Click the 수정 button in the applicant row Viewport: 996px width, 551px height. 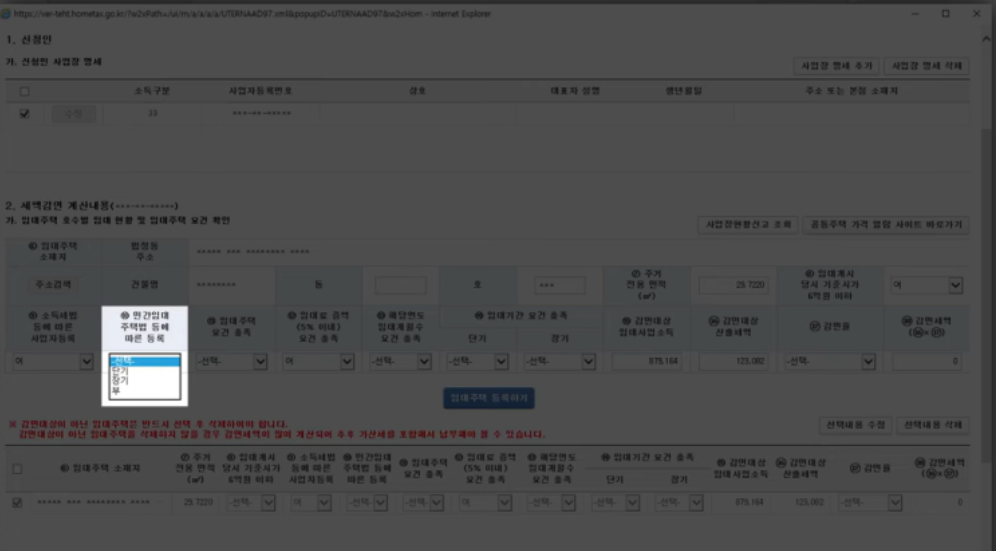(x=74, y=114)
